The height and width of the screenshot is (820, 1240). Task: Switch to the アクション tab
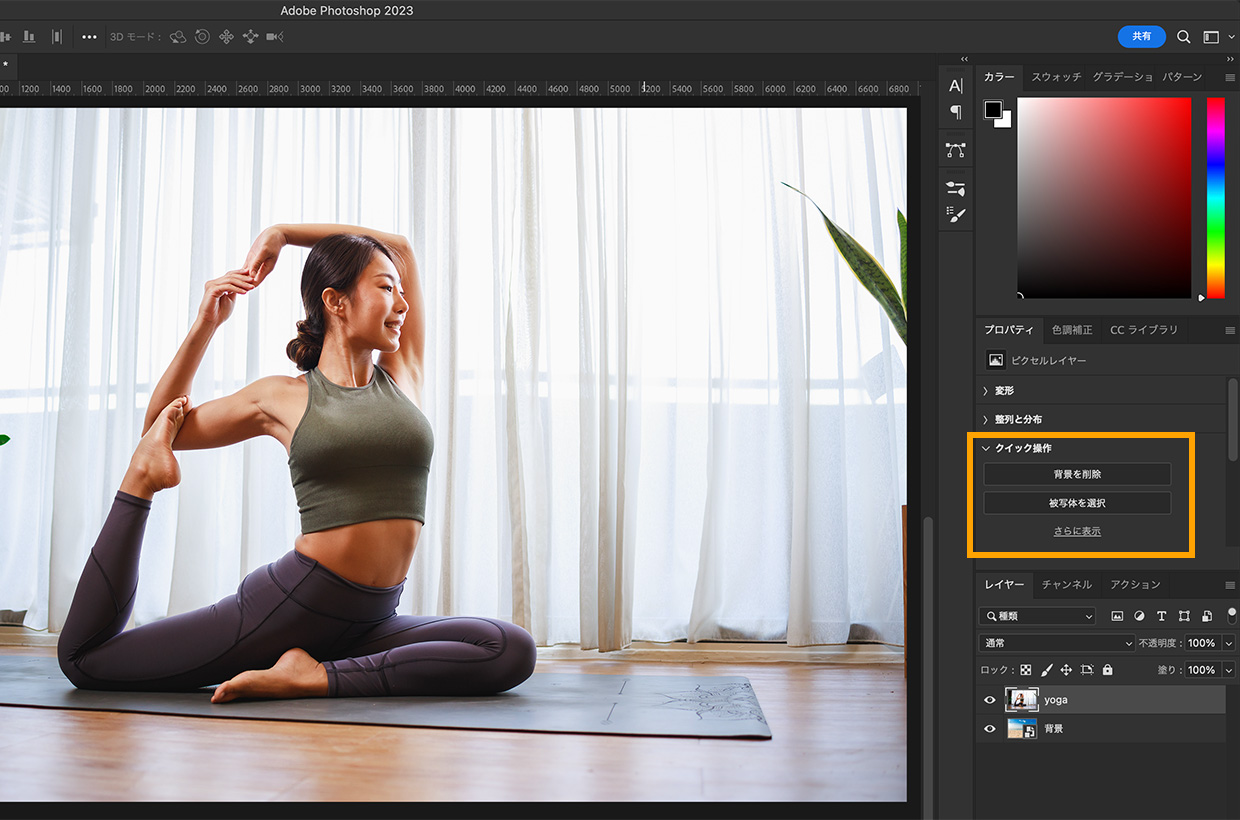[1135, 585]
